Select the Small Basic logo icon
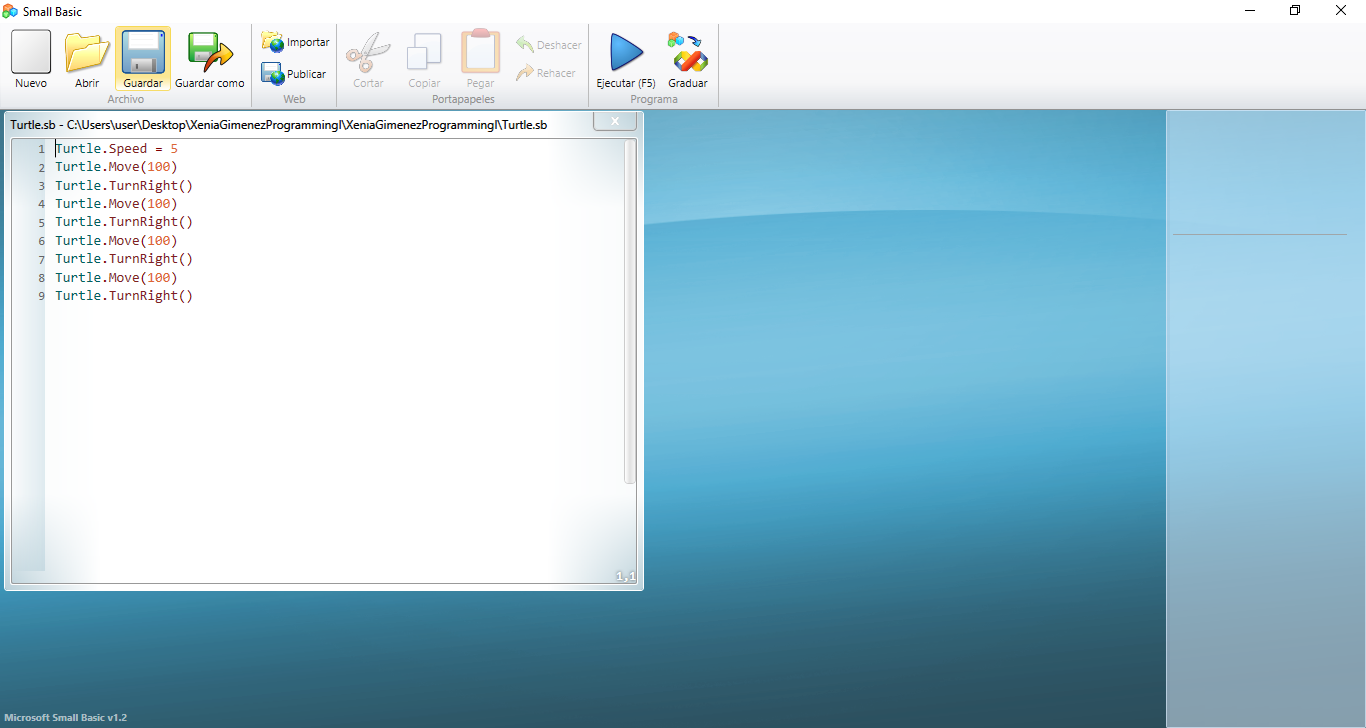This screenshot has width=1366, height=728. pyautogui.click(x=10, y=11)
